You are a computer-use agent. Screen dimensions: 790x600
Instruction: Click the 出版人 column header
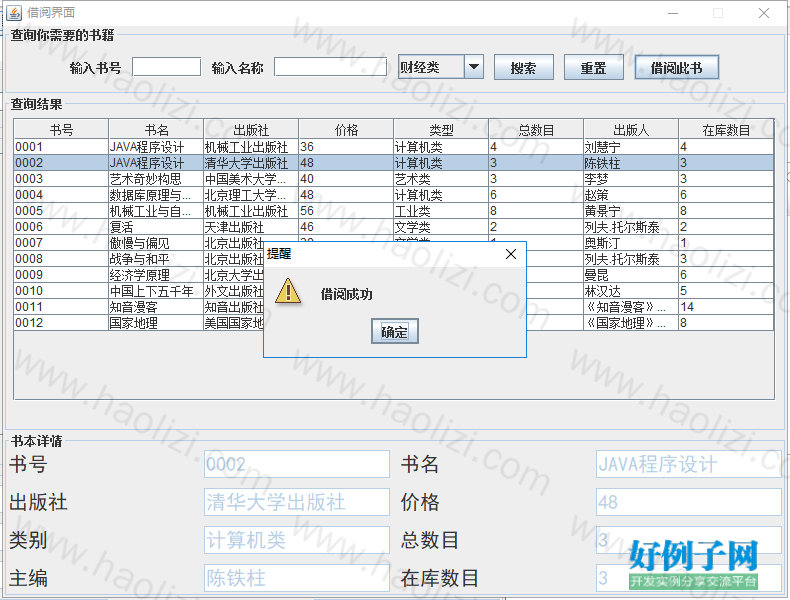(631, 130)
